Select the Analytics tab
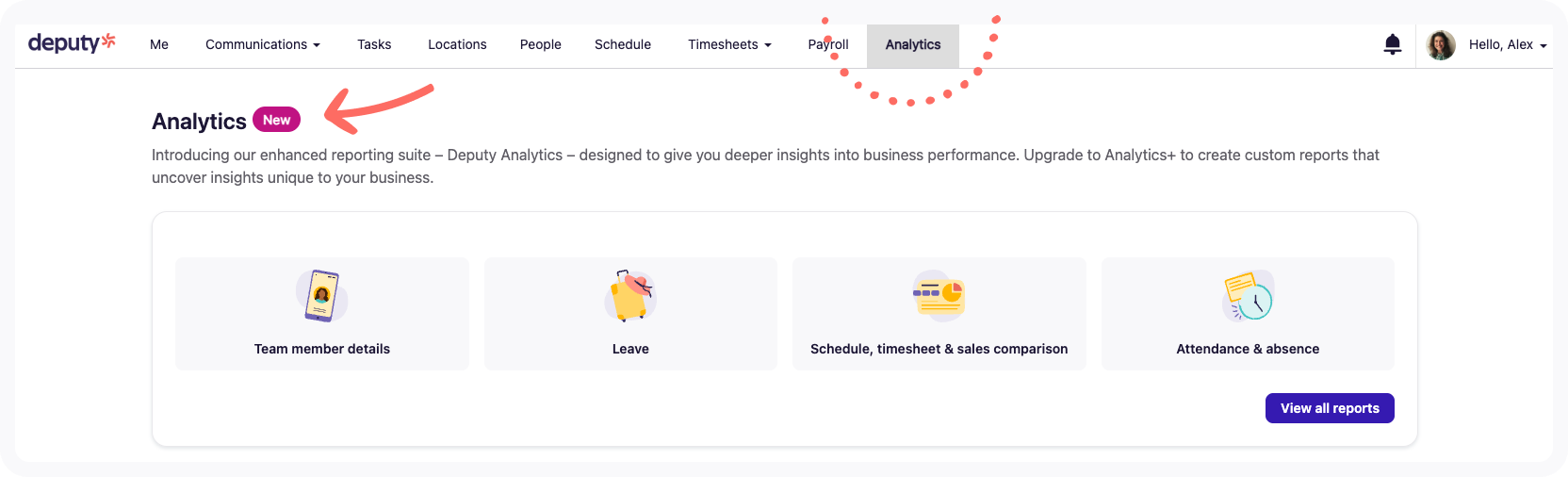 913,45
